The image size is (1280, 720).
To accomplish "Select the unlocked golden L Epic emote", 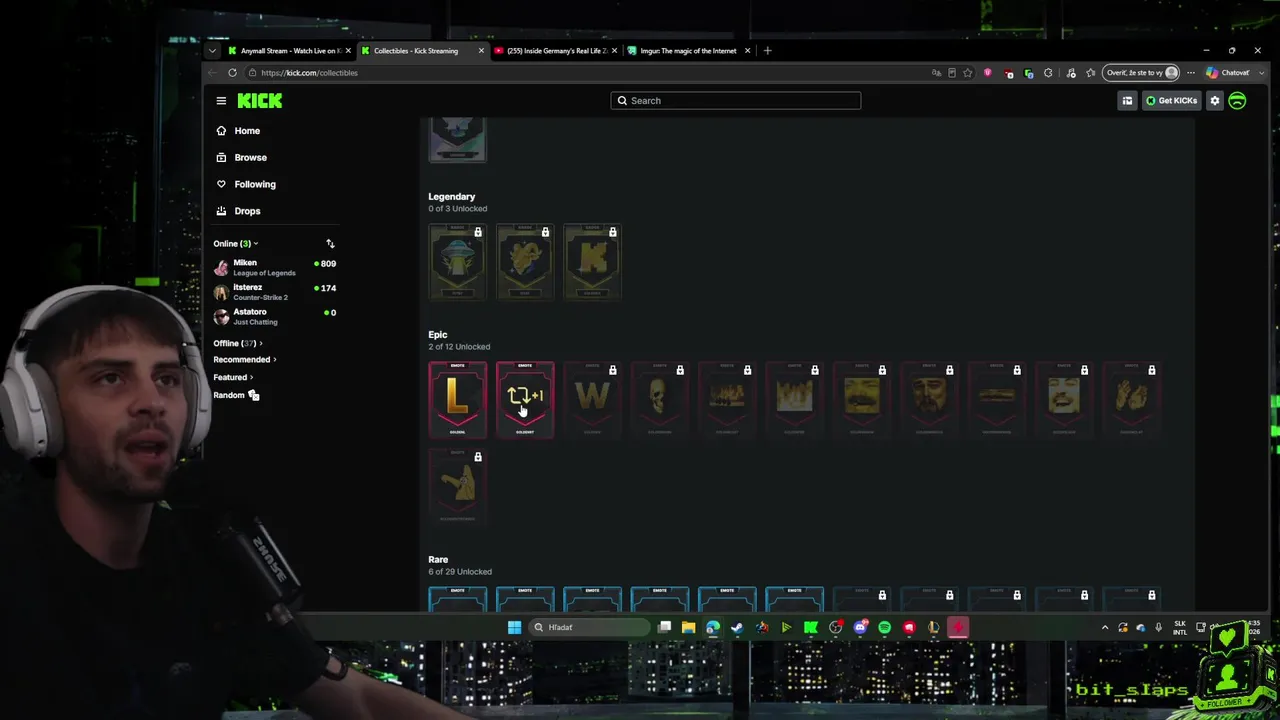I will 458,400.
